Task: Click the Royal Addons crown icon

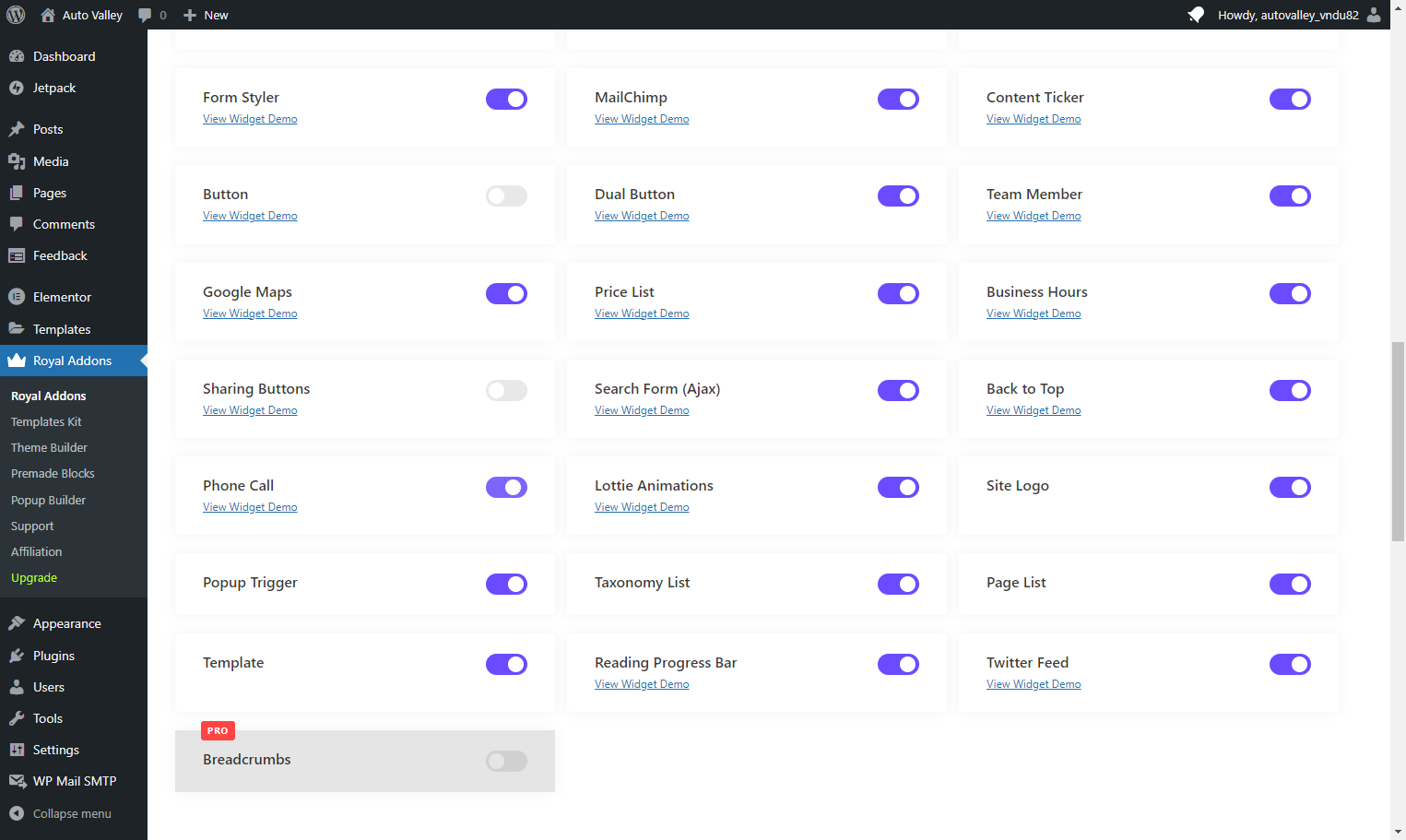Action: 17,361
